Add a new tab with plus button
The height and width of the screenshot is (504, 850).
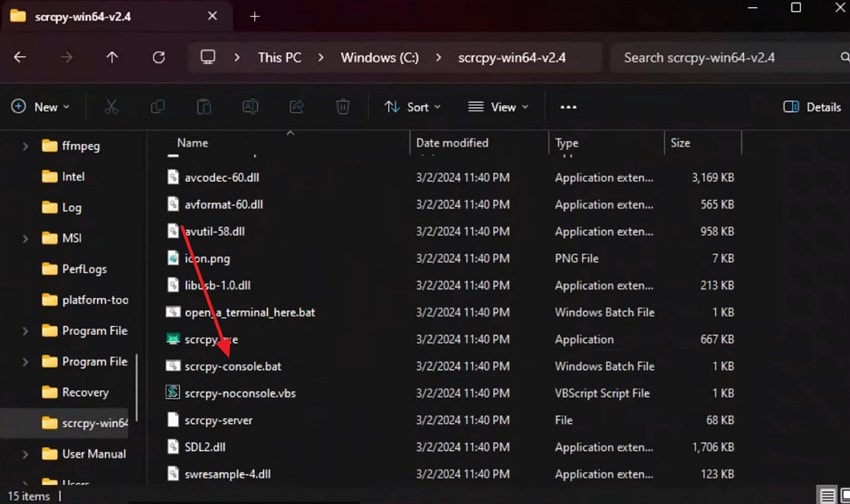[254, 17]
